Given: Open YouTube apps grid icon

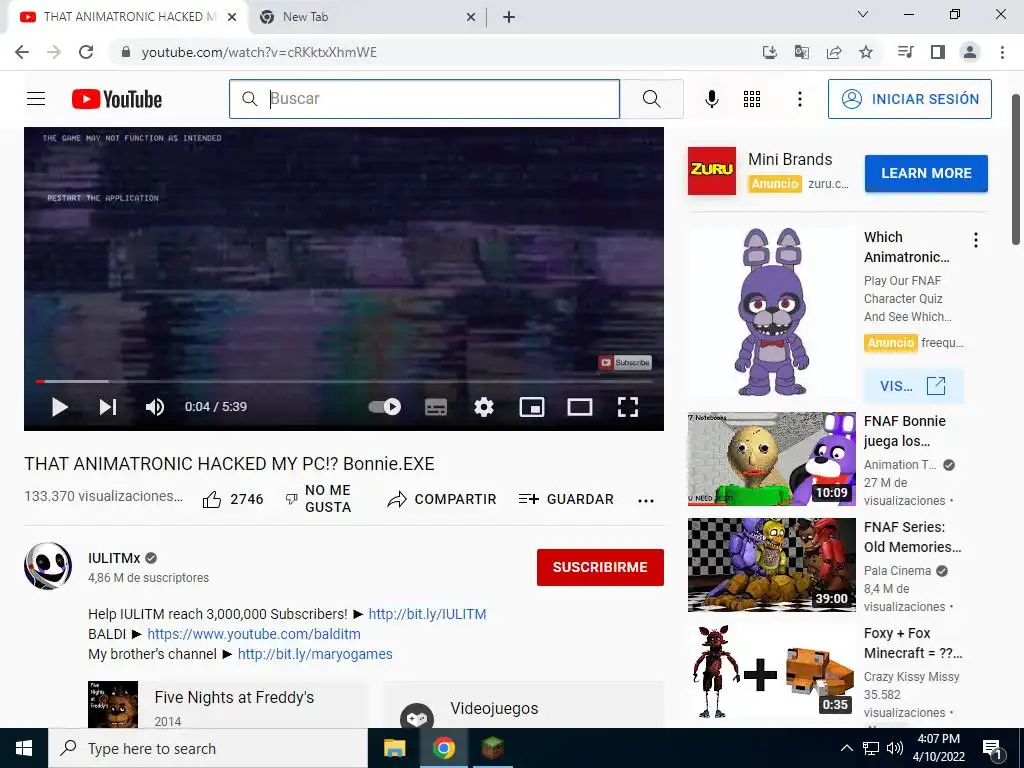Looking at the screenshot, I should tap(752, 99).
